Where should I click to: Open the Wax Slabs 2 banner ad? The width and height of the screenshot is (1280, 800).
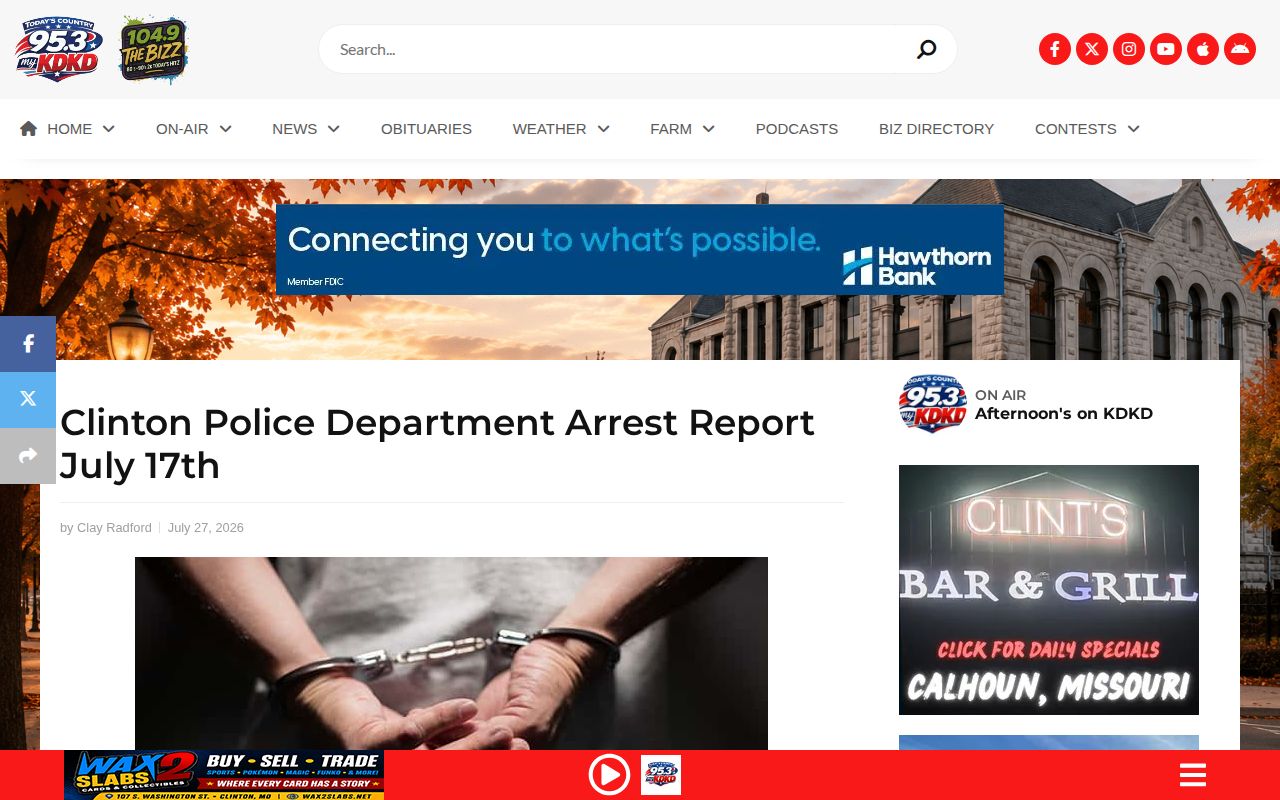click(224, 775)
